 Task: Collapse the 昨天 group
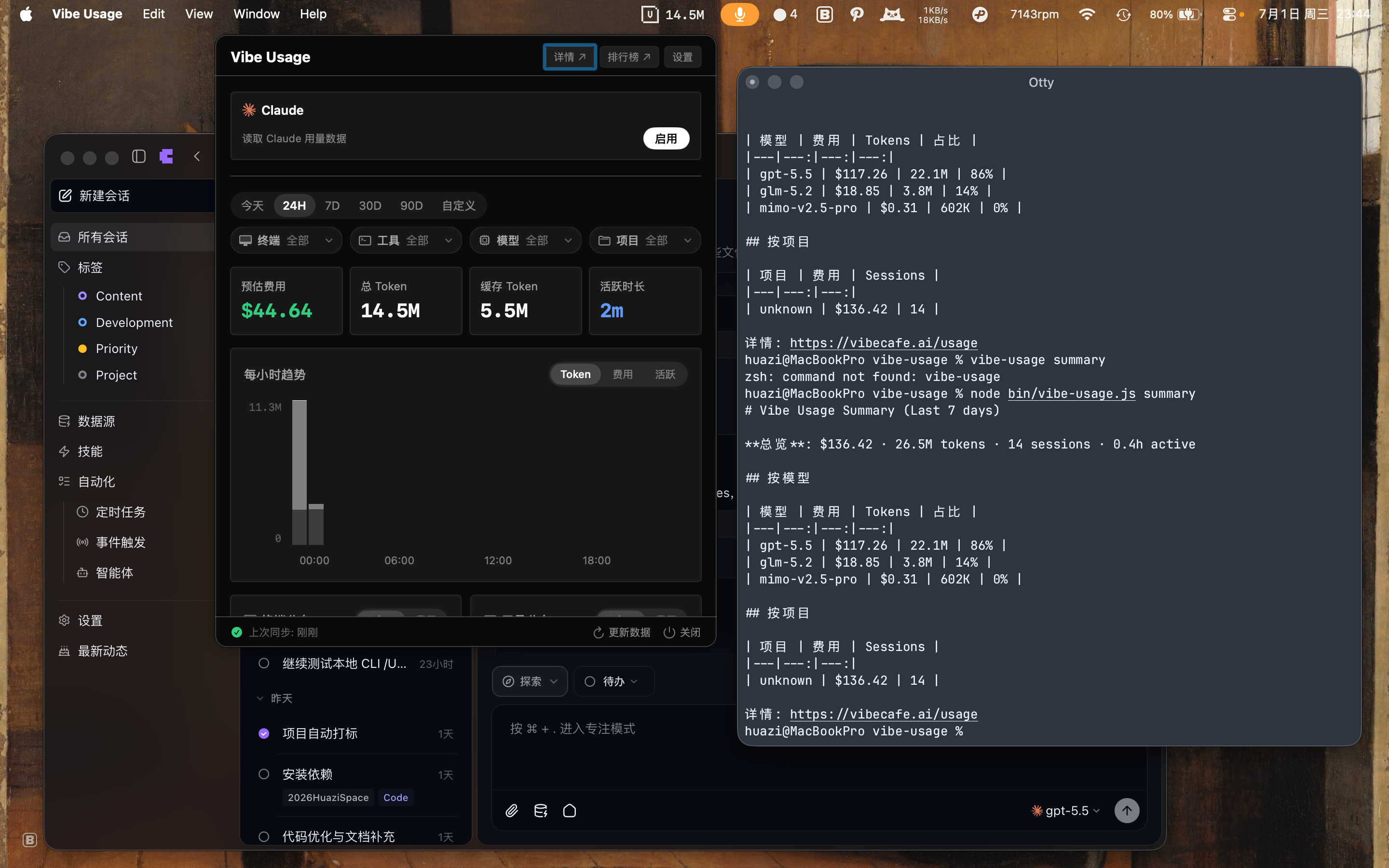click(x=274, y=698)
